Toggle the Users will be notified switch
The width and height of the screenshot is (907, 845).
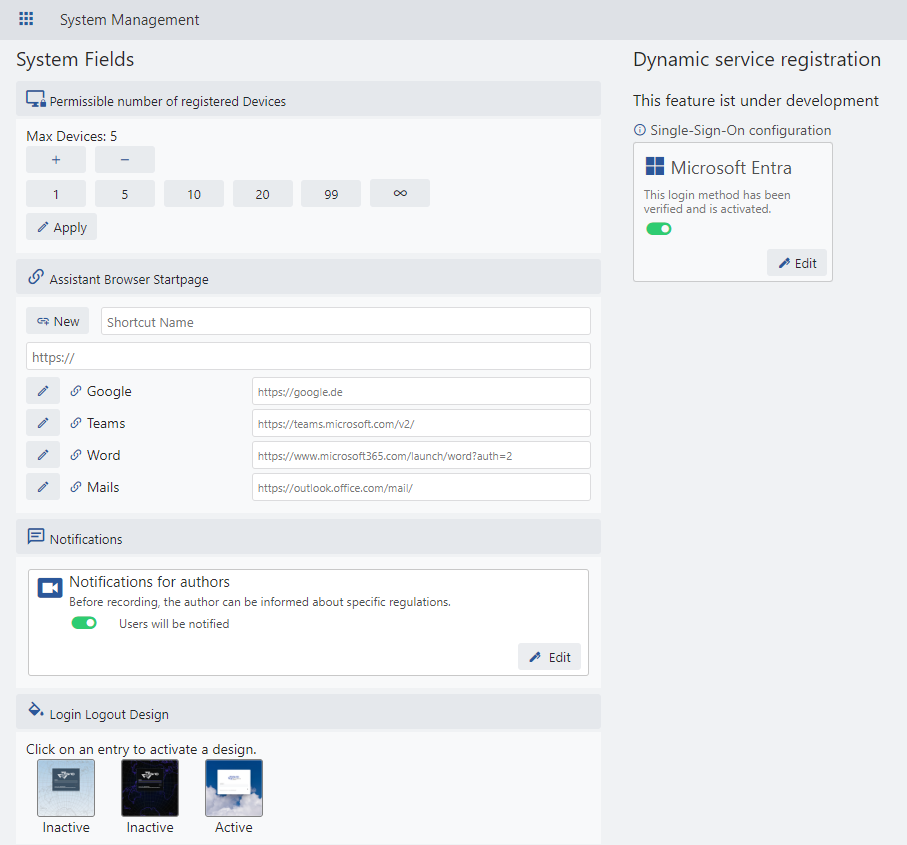(84, 623)
